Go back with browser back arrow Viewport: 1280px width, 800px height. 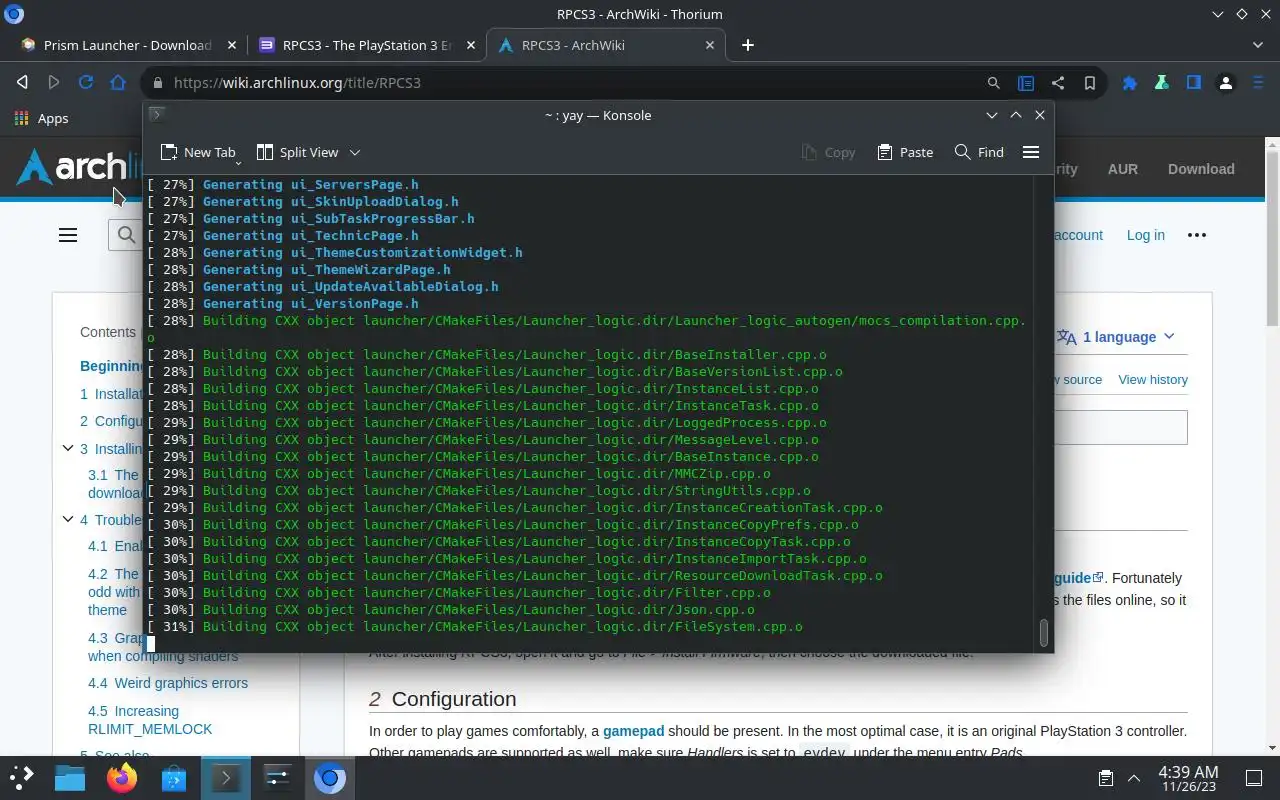coord(22,83)
